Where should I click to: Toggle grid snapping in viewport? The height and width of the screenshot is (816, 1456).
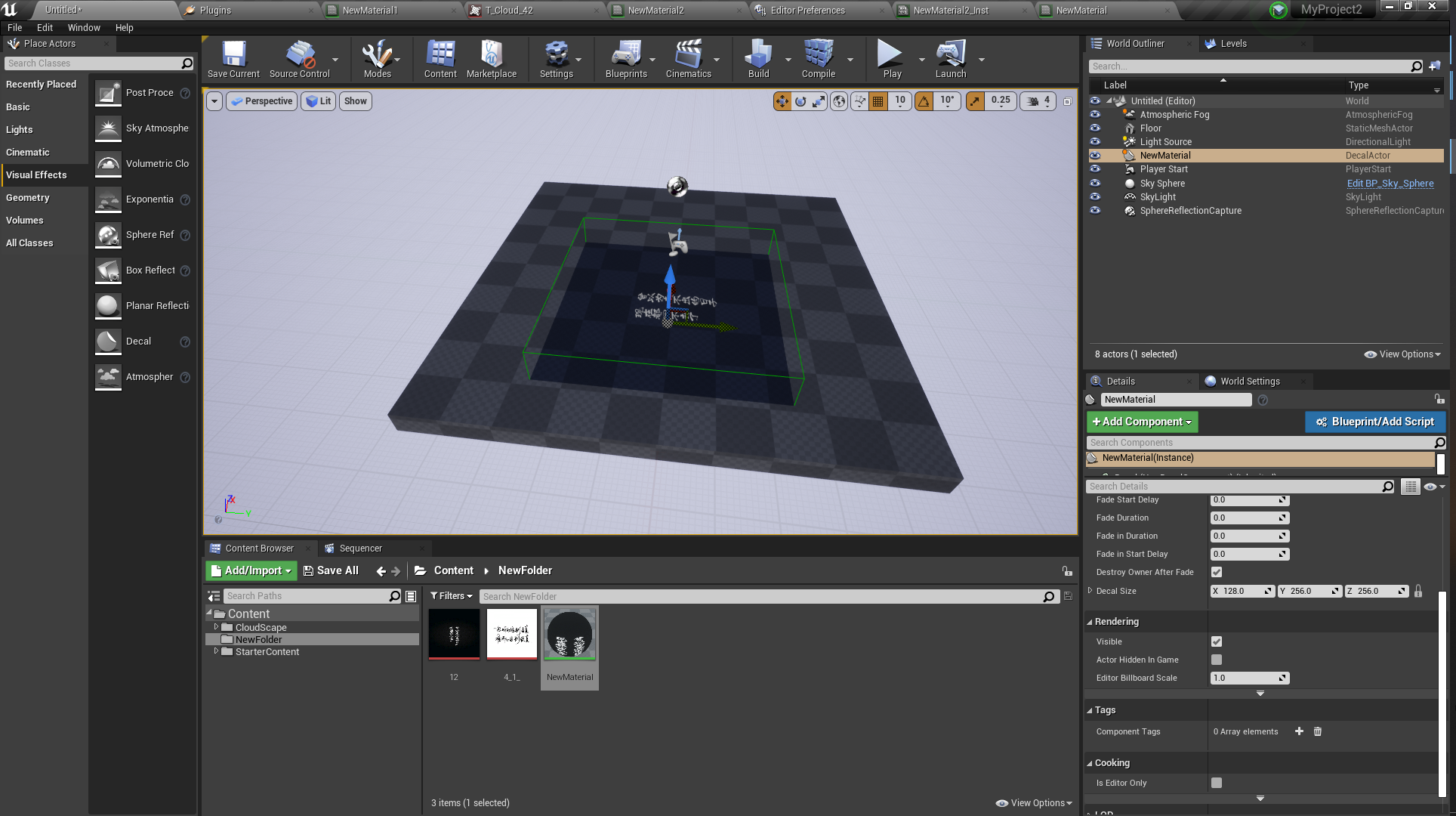(x=878, y=101)
